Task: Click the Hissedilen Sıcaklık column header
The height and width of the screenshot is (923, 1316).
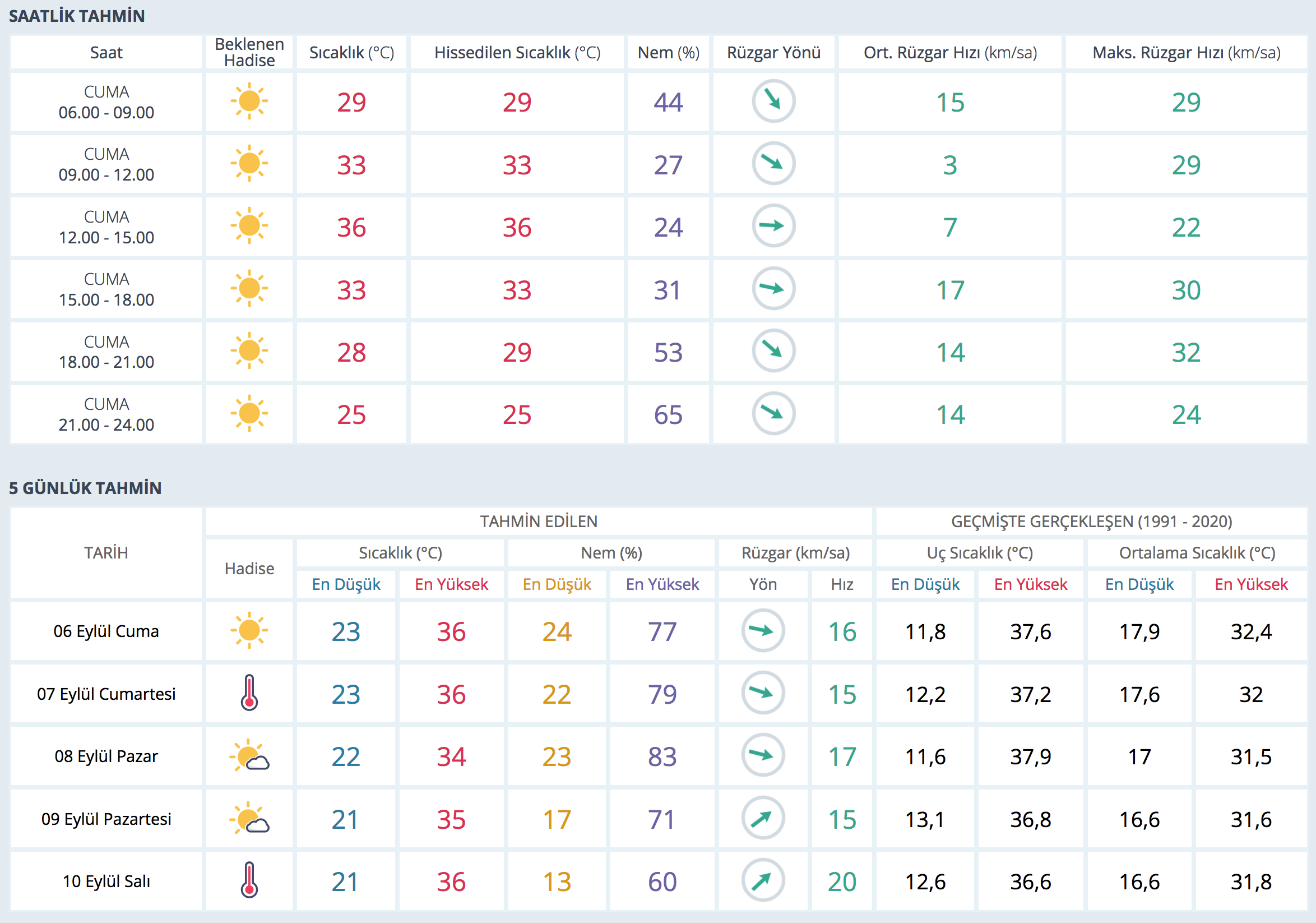Action: (517, 53)
